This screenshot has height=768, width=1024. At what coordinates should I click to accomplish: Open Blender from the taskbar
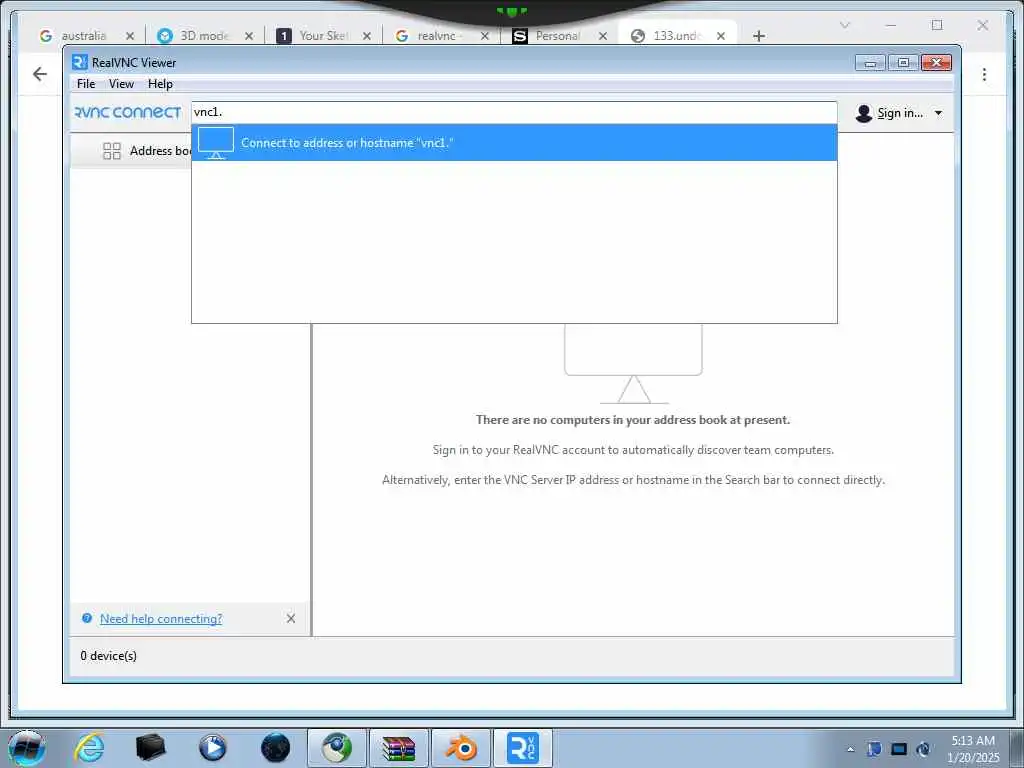tap(461, 748)
